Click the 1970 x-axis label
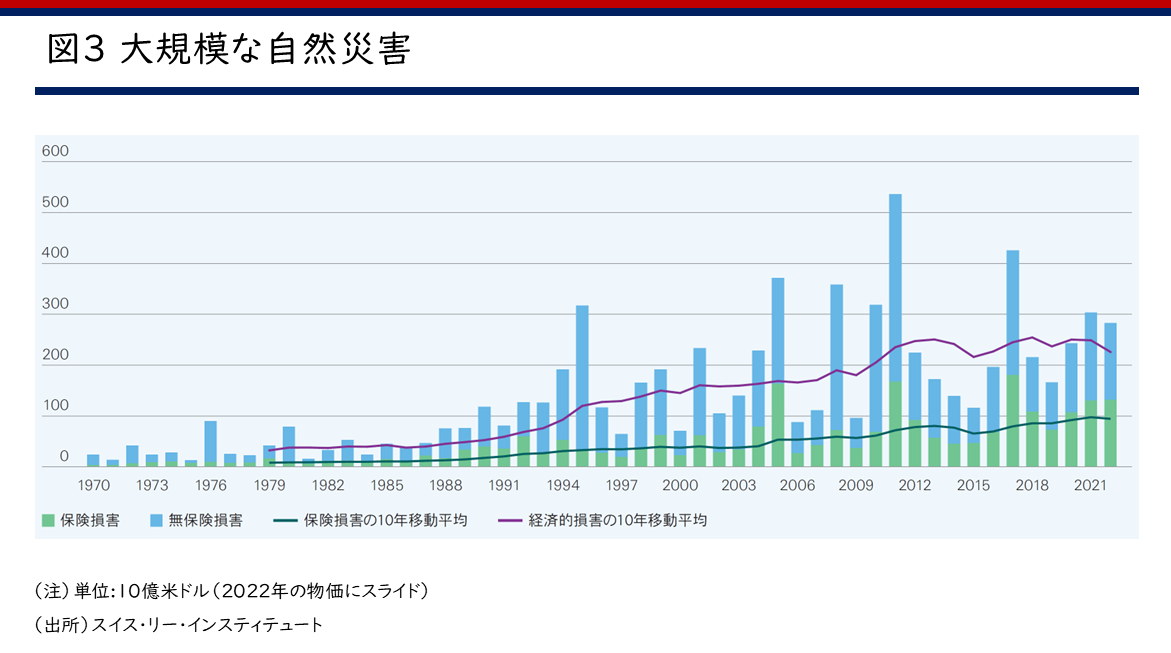This screenshot has height=653, width=1171. 93,485
